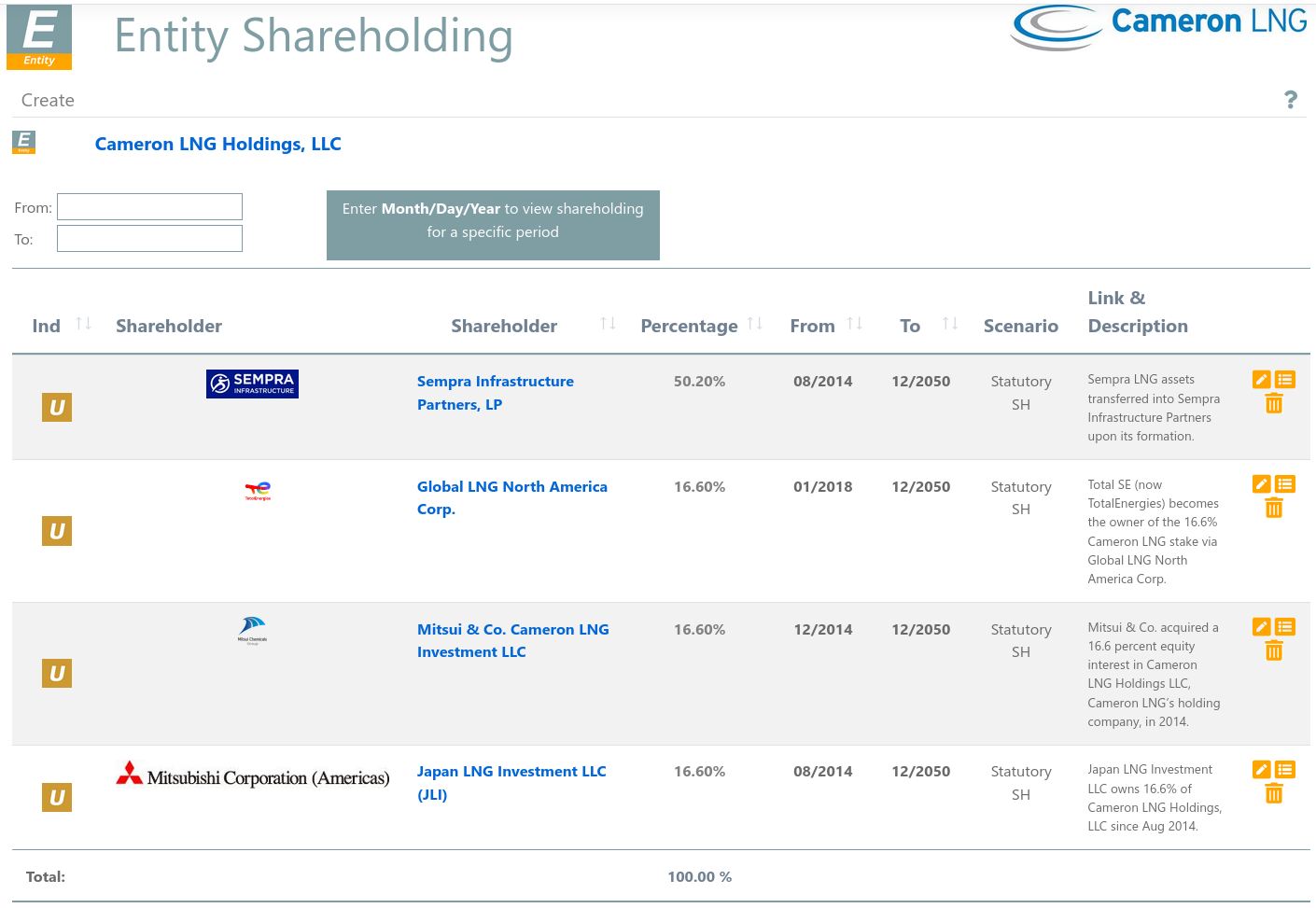
Task: Open Mitsui & Co. Cameron LNG Investment LLC link
Action: point(512,640)
